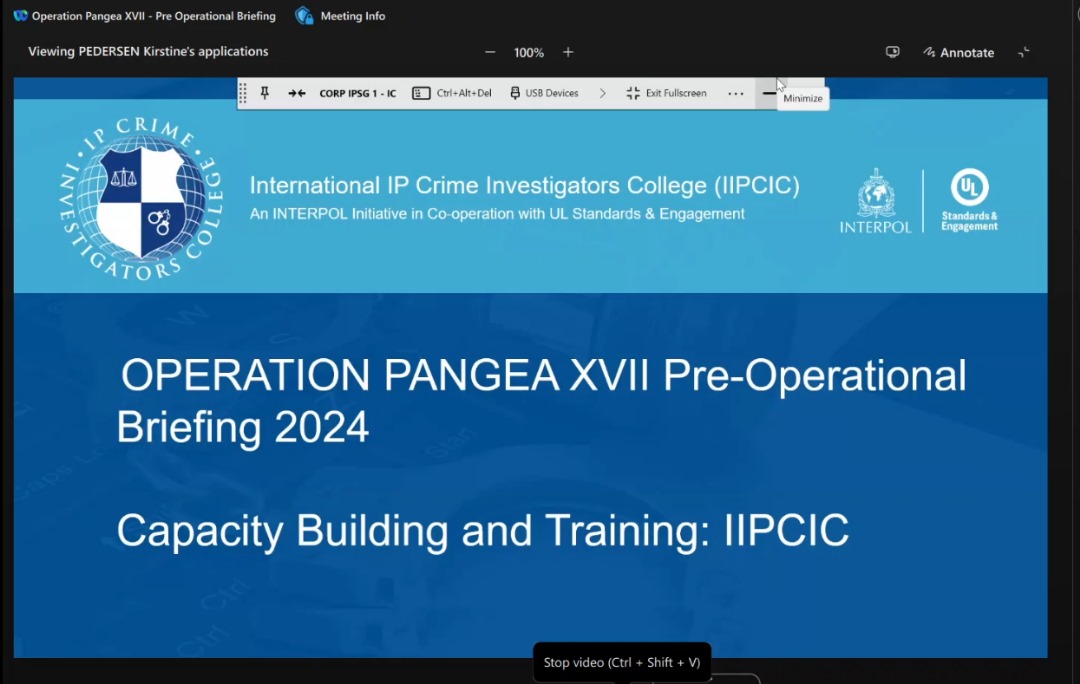1080x684 pixels.
Task: Click the CORP IPSG 1 - IC label
Action: (x=357, y=94)
